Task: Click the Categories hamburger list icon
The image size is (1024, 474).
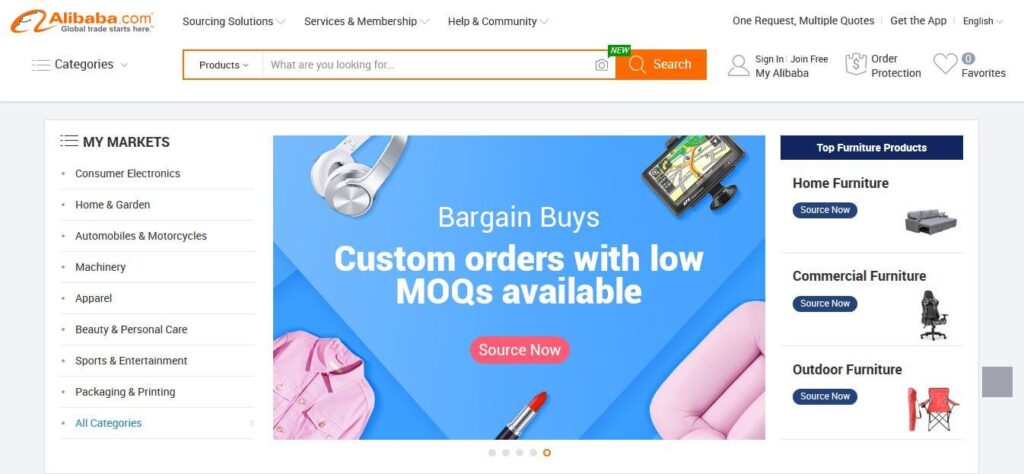Action: (x=40, y=65)
